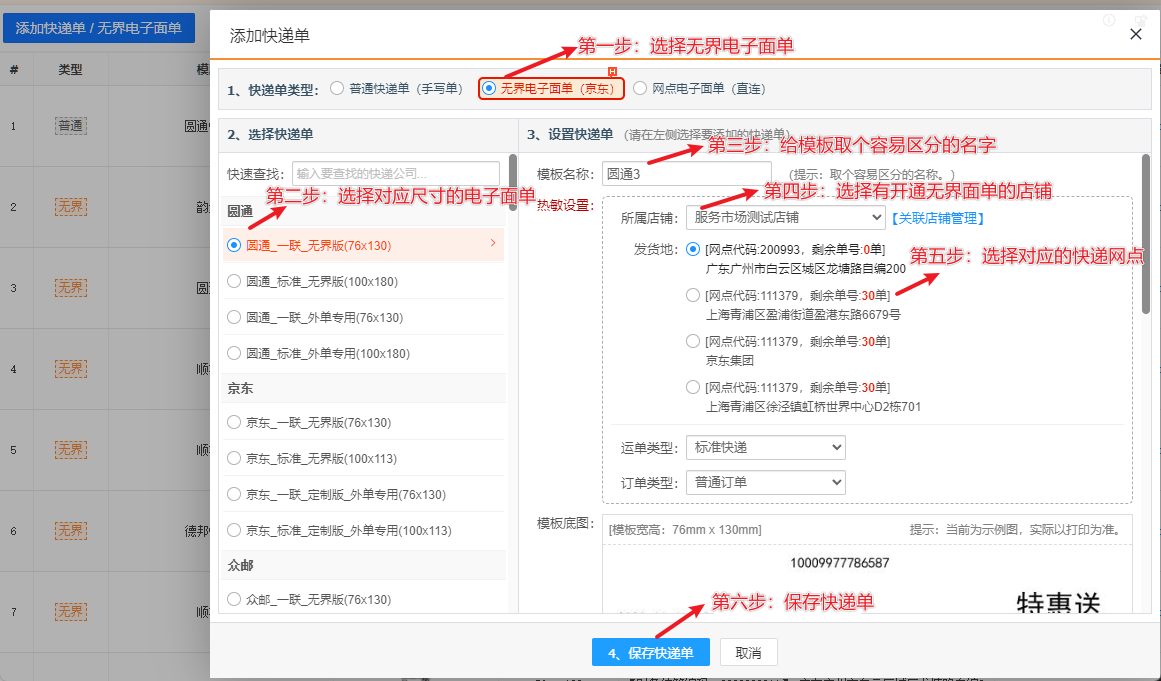Pick 京东_一联_无界版(76x130) template

click(x=234, y=423)
